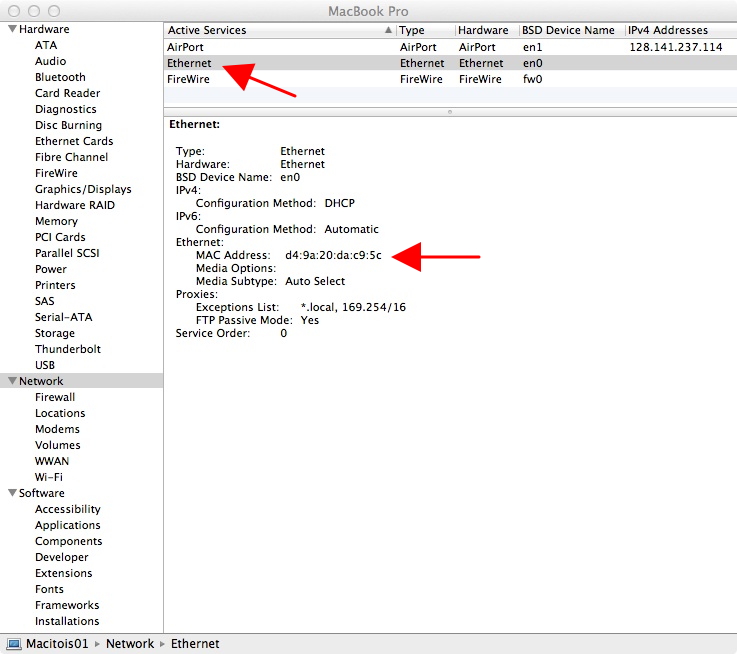The height and width of the screenshot is (654, 737).
Task: Click Network in the path bar
Action: (x=130, y=644)
